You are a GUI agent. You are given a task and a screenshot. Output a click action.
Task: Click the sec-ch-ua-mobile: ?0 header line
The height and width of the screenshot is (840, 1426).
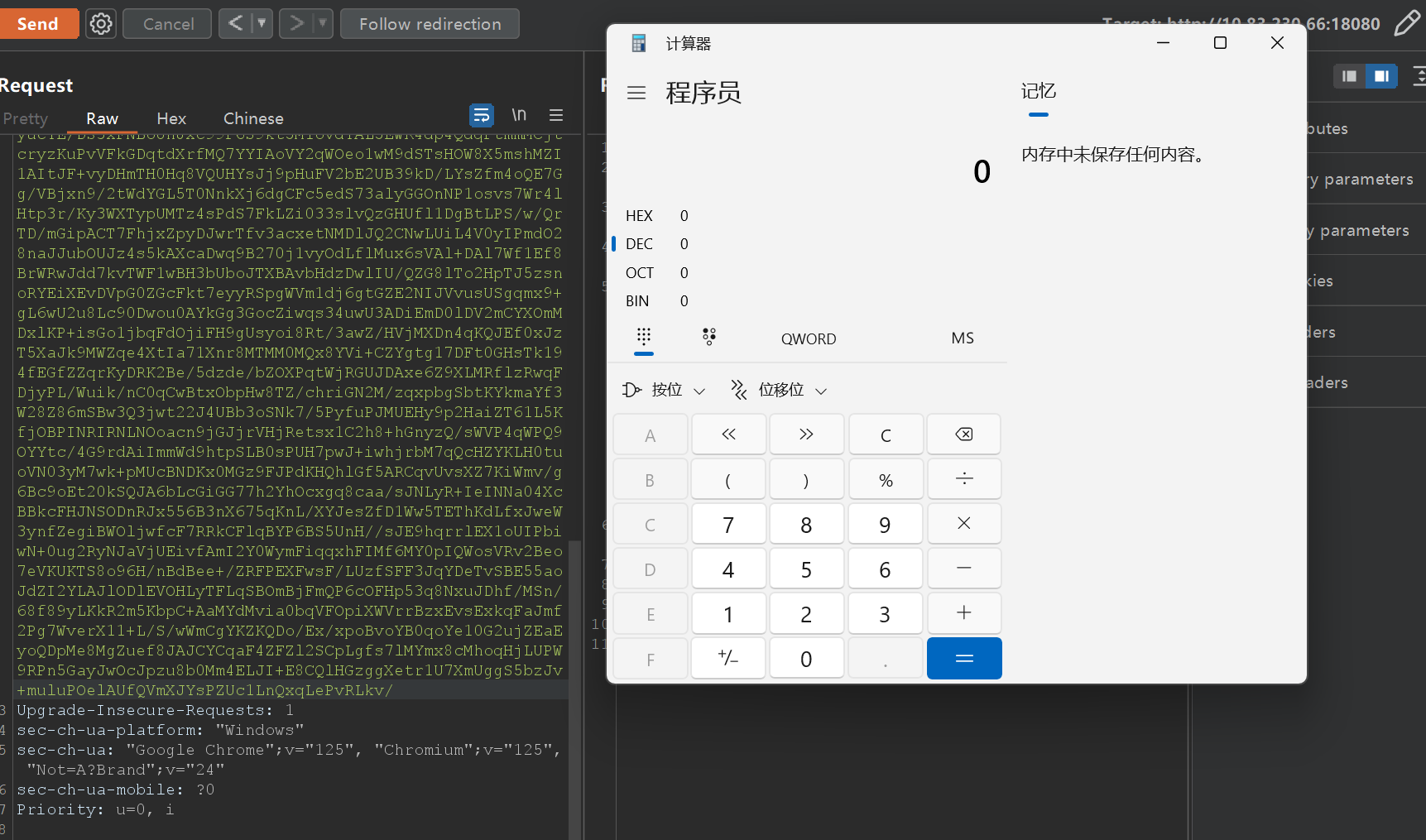[x=116, y=790]
